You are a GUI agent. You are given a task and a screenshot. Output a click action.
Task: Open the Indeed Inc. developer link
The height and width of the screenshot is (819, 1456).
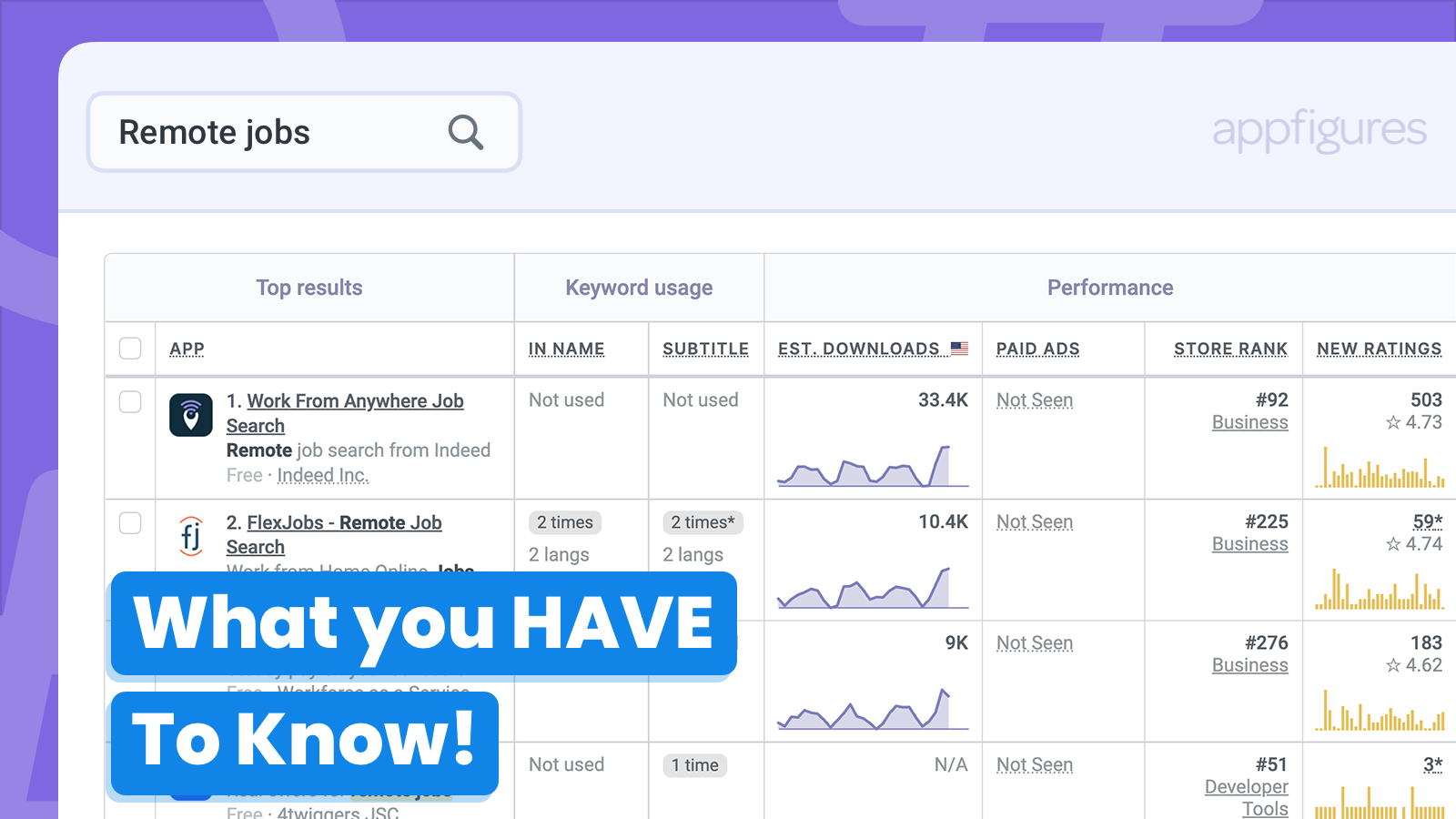[x=323, y=475]
